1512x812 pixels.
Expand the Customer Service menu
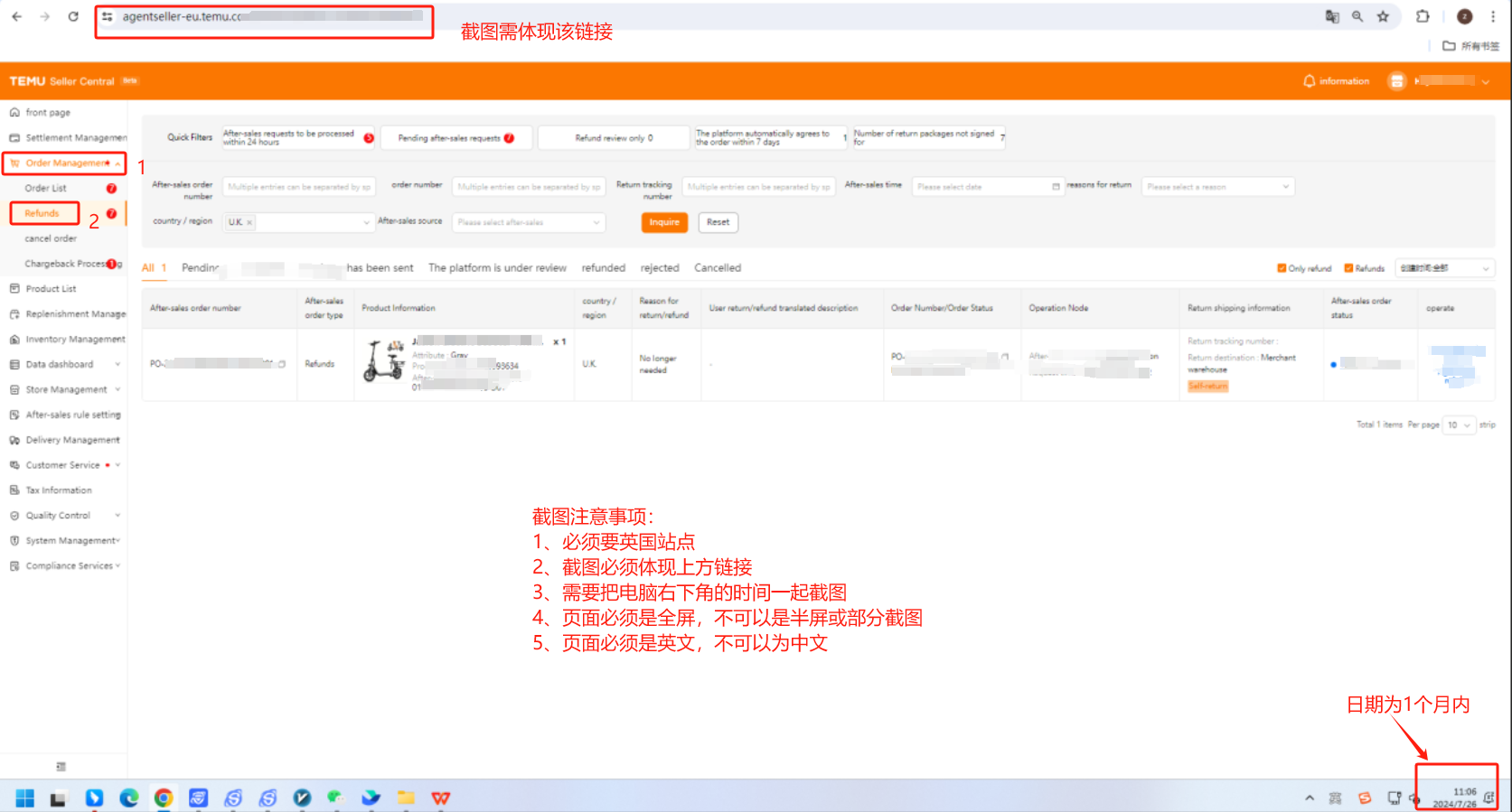[x=117, y=466]
